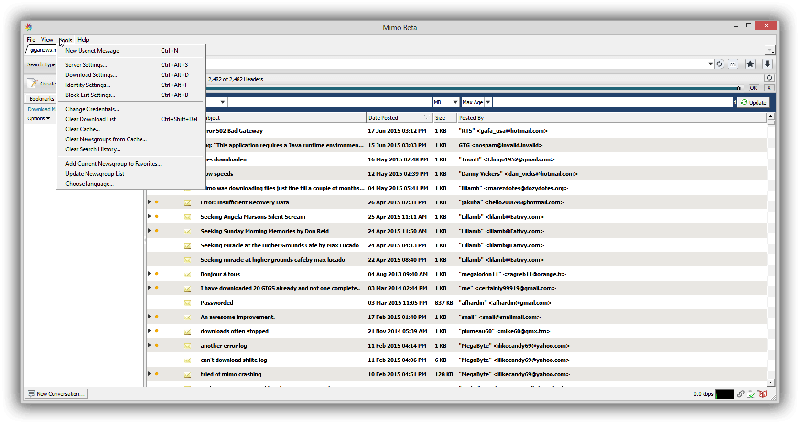Select 'Clear Newsgroups from Cache...' entry

click(x=131, y=139)
